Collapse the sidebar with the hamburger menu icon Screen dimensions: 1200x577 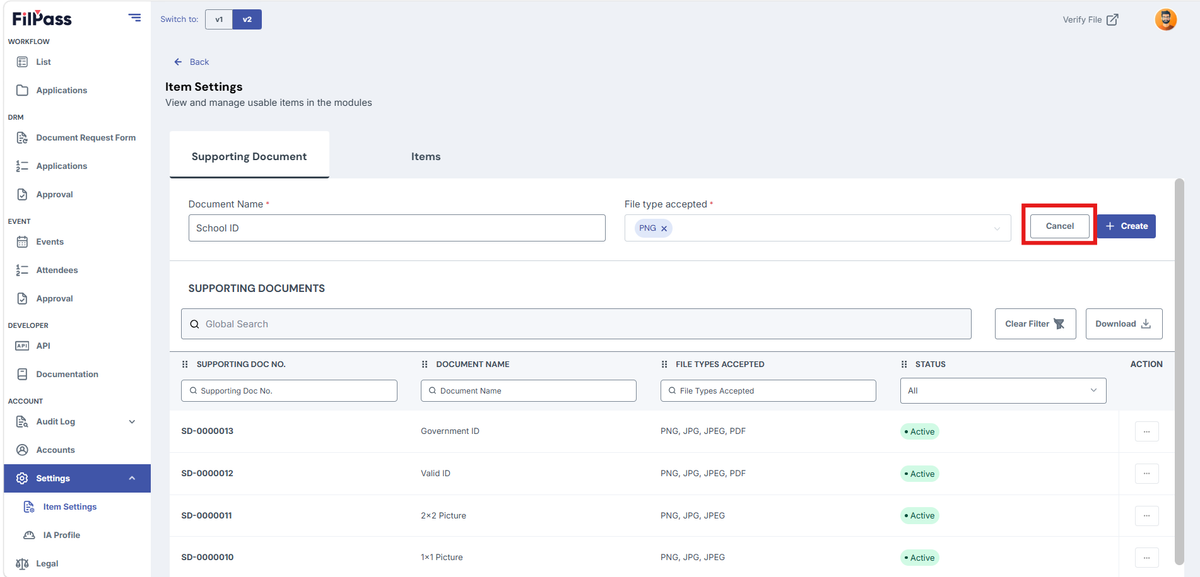tap(135, 18)
